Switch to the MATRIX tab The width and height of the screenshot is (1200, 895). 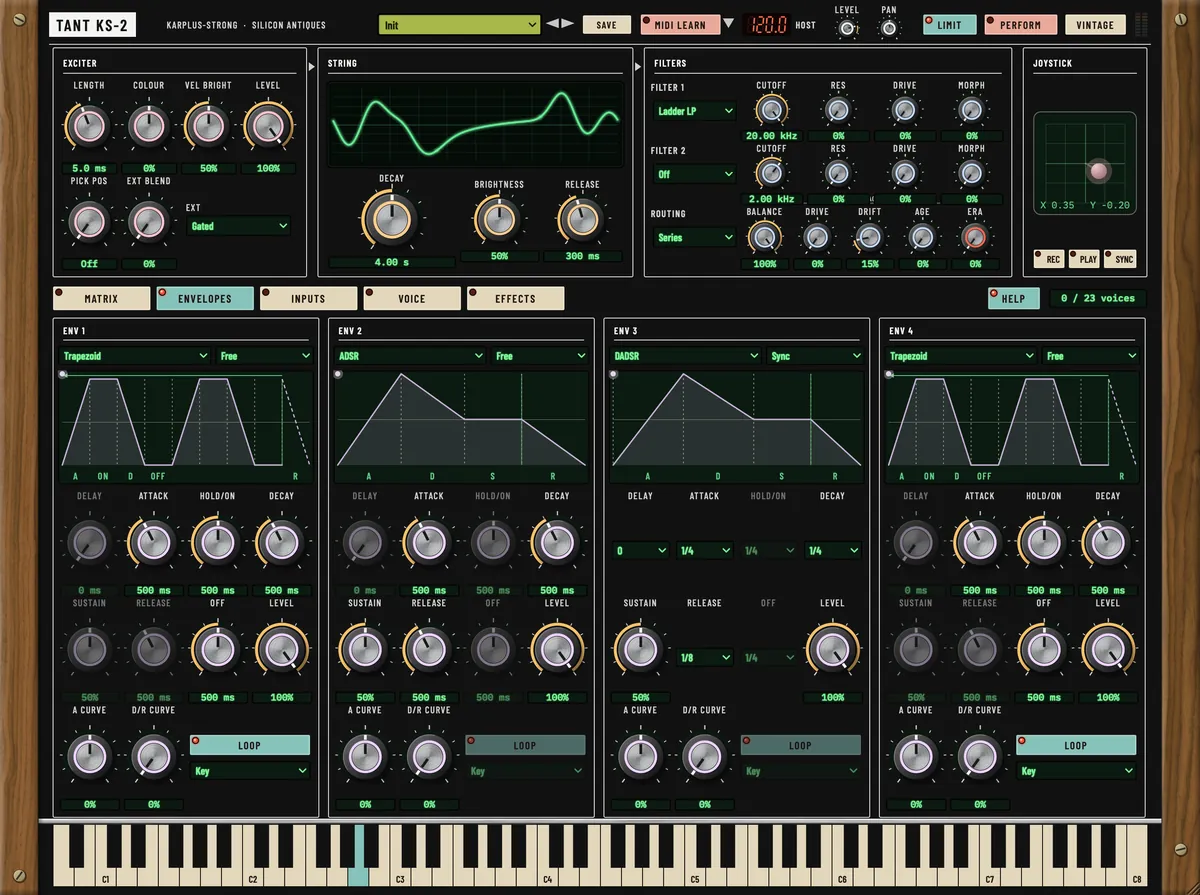(x=101, y=298)
